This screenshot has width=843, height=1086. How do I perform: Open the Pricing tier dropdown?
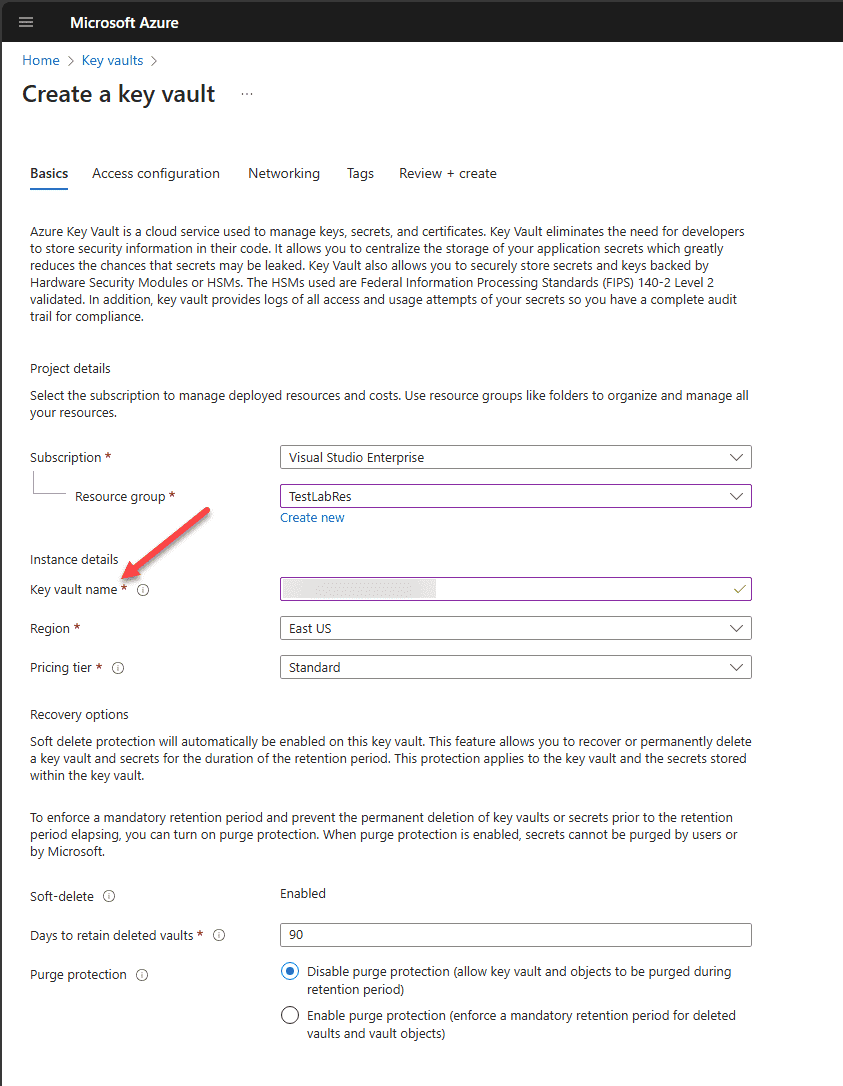[x=515, y=667]
